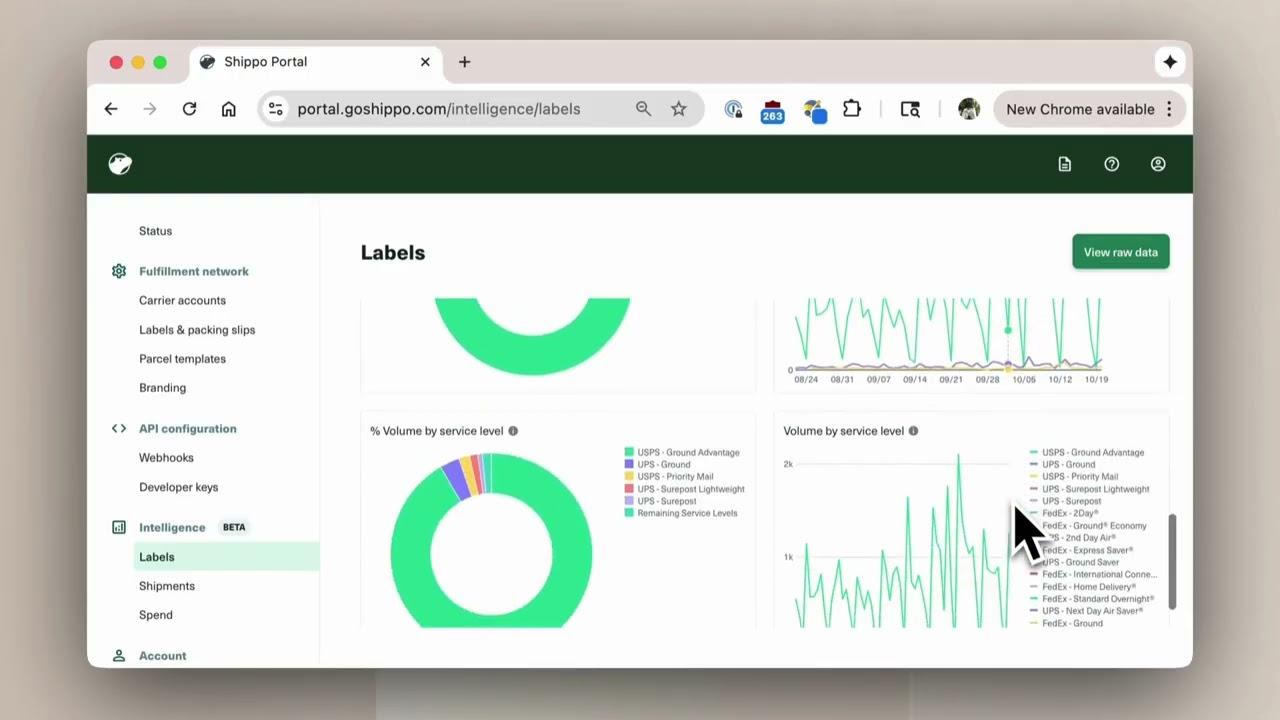Screen dimensions: 1280x720
Task: Open the Chrome extensions puzzle icon
Action: [852, 109]
